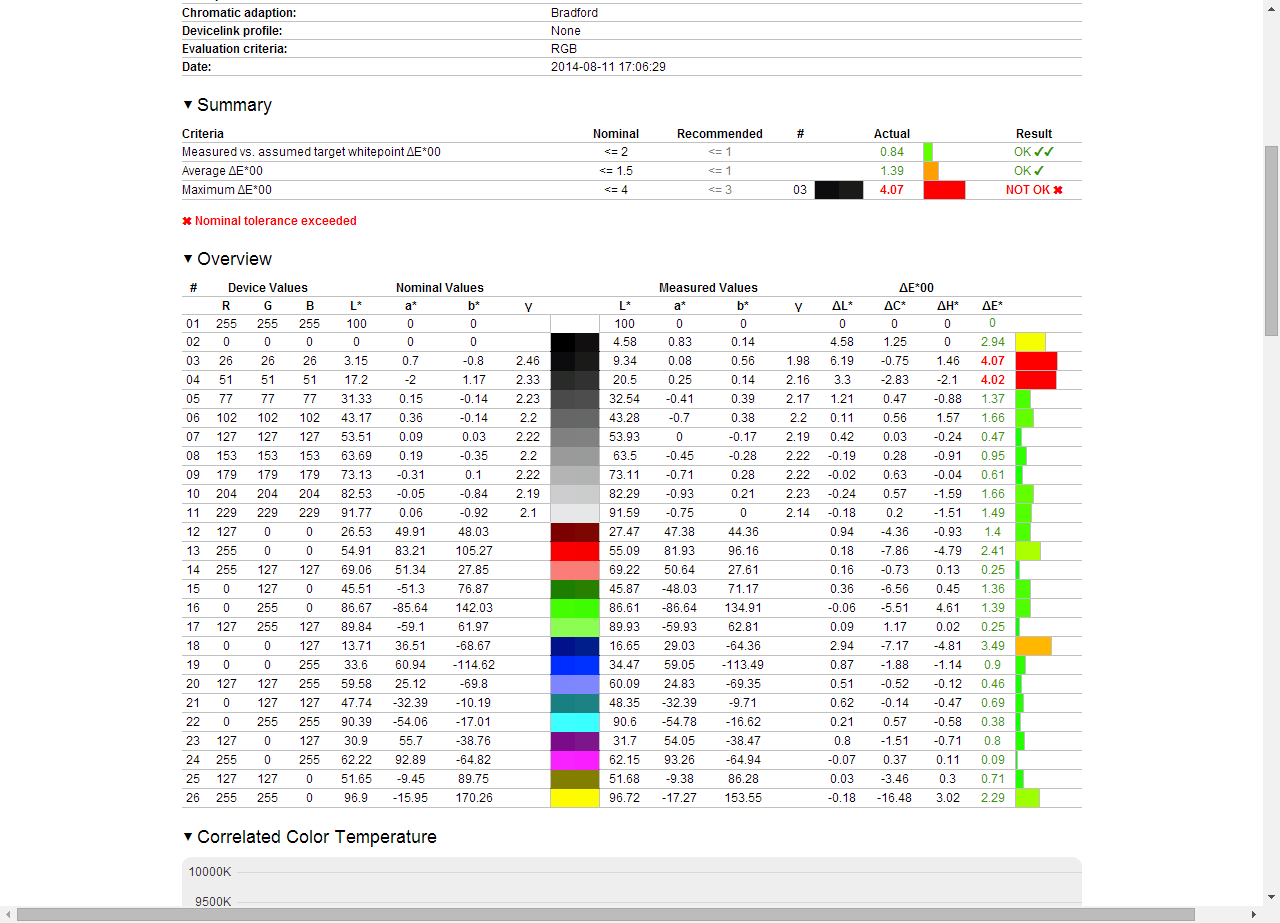
Task: Click the olive swatch in row 25
Action: tap(575, 779)
